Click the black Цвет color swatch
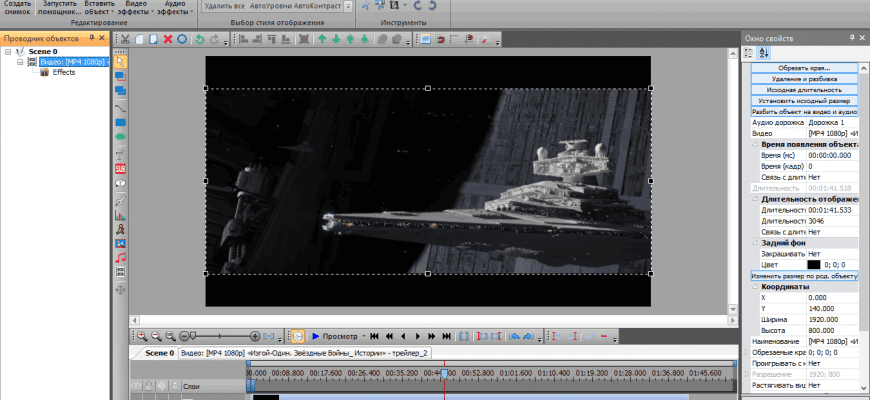Image resolution: width=870 pixels, height=400 pixels. pyautogui.click(x=813, y=265)
